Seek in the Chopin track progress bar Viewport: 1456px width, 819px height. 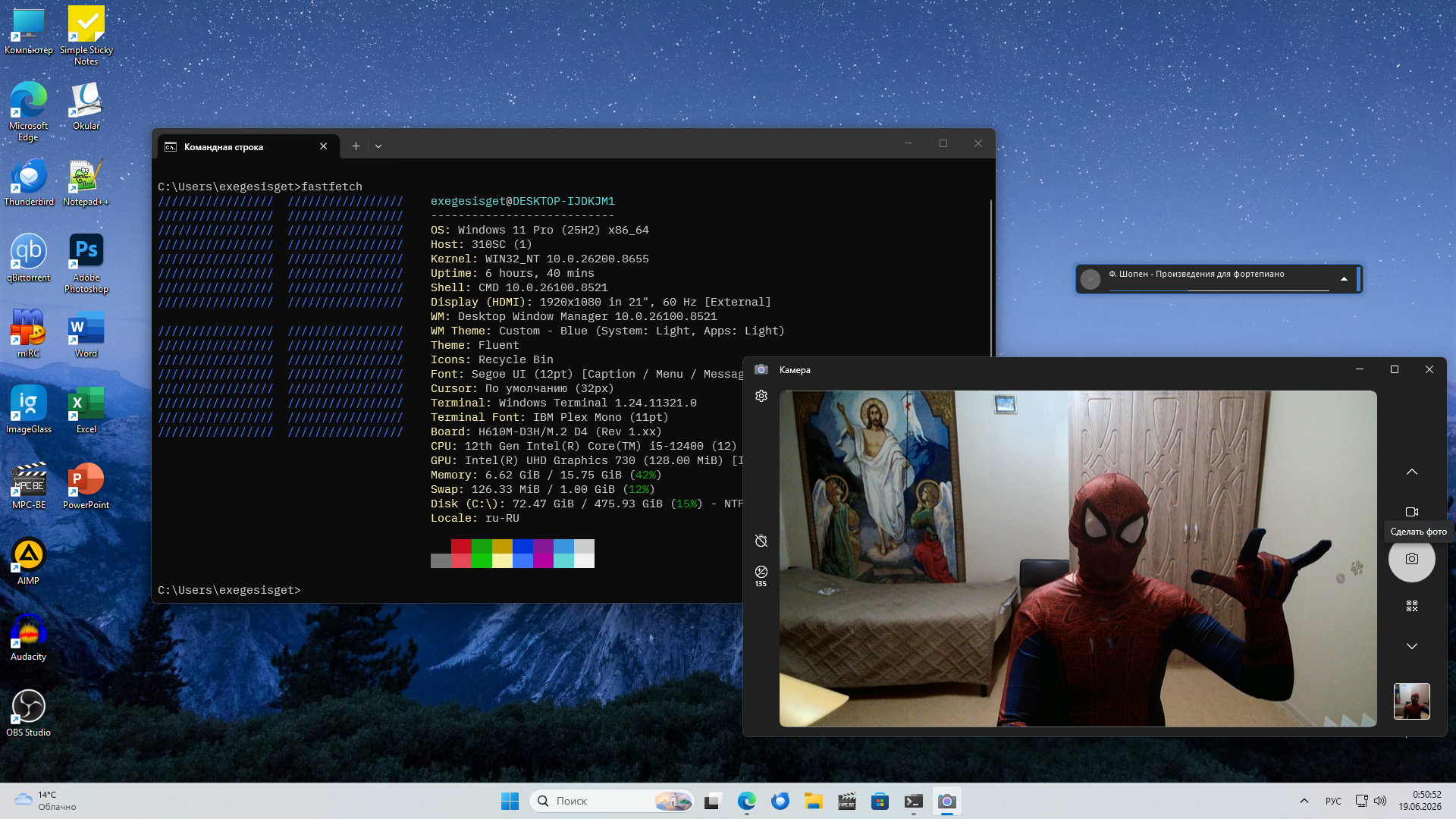coord(1219,290)
